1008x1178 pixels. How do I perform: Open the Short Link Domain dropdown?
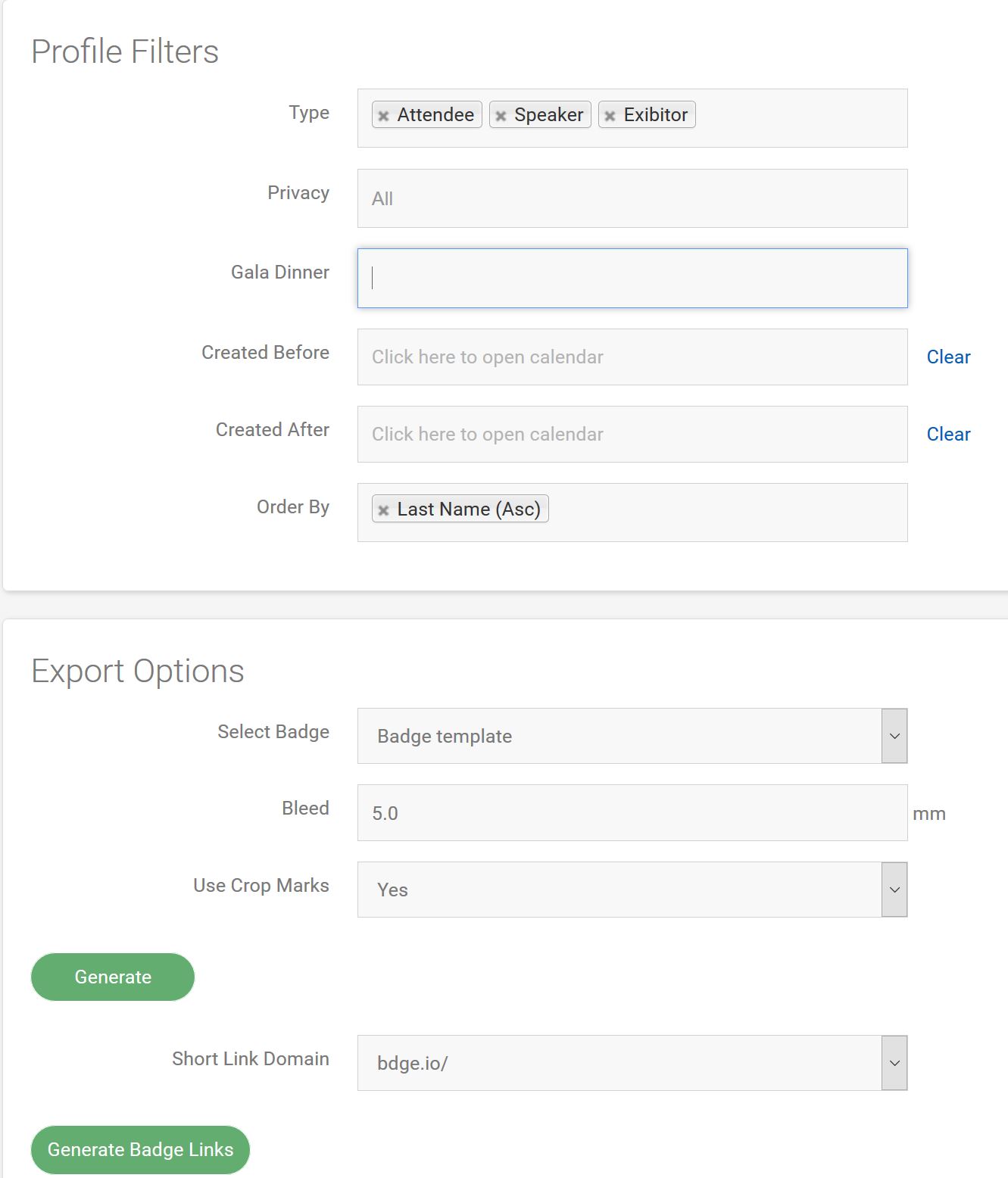point(894,1063)
